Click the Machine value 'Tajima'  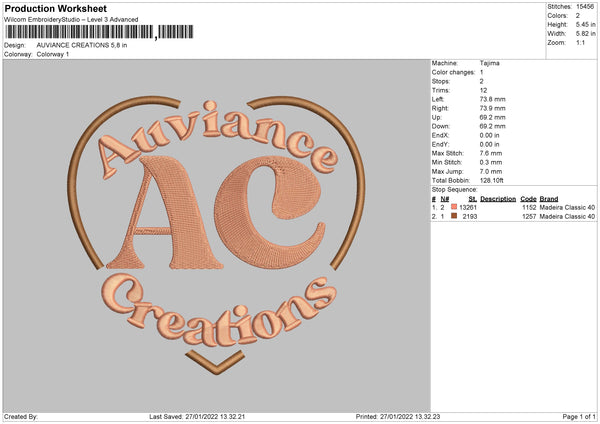pos(490,63)
